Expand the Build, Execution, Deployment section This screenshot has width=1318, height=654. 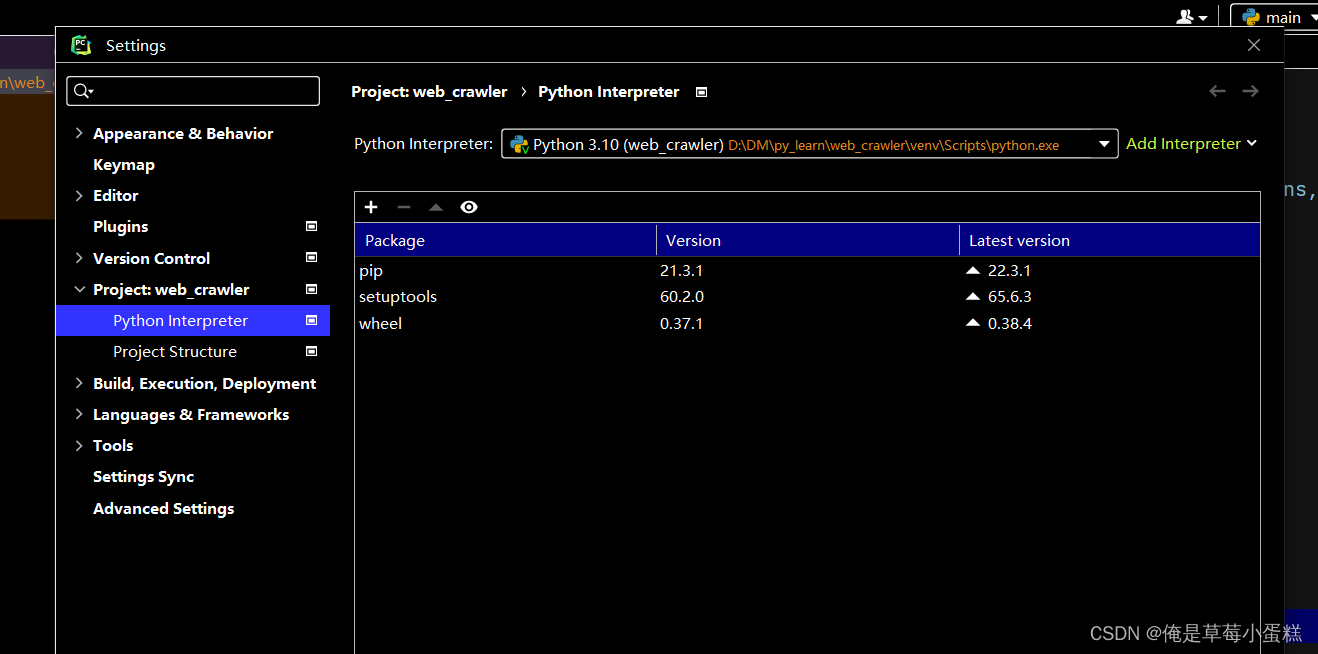click(x=79, y=383)
